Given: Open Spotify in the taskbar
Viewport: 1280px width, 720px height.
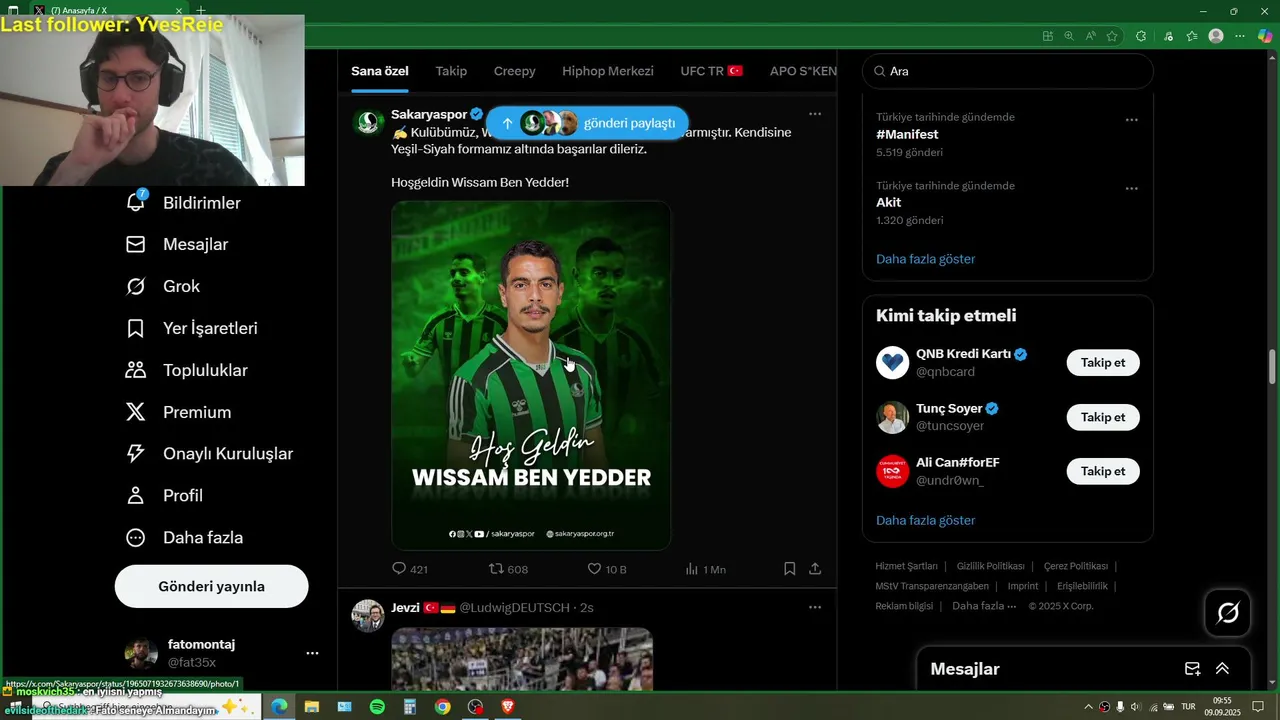Looking at the screenshot, I should (x=377, y=707).
